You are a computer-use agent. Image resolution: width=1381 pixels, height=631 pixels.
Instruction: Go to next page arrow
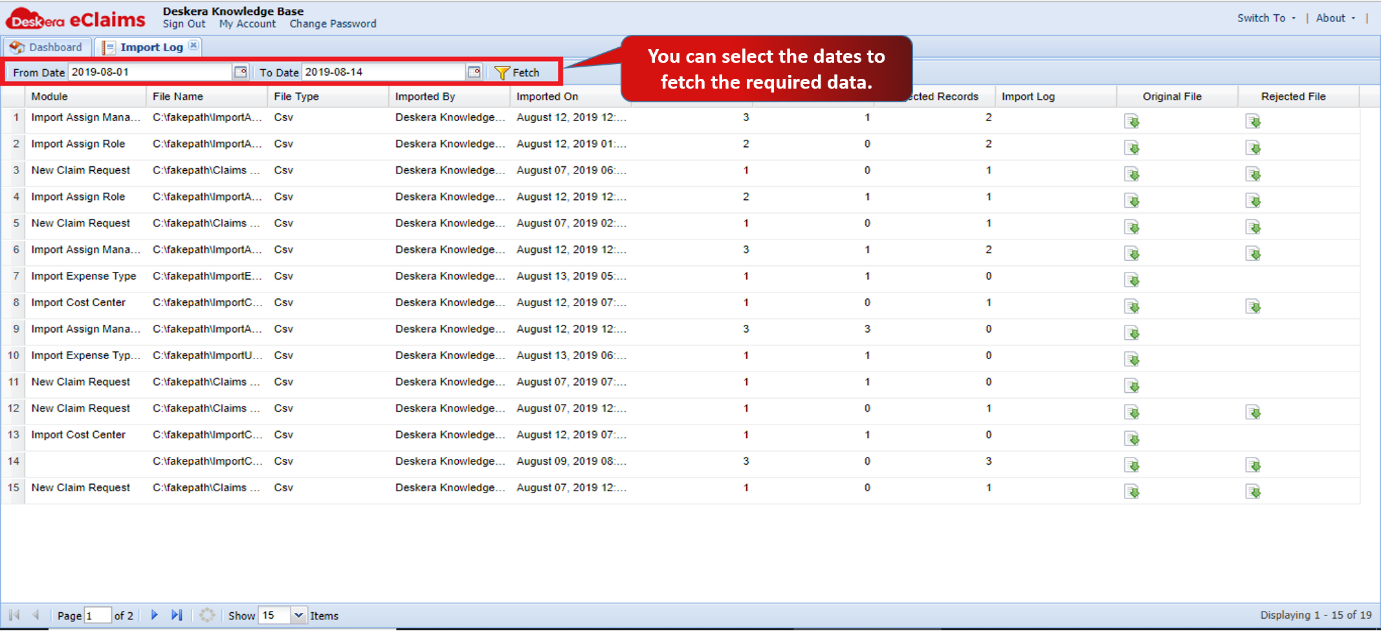(154, 615)
